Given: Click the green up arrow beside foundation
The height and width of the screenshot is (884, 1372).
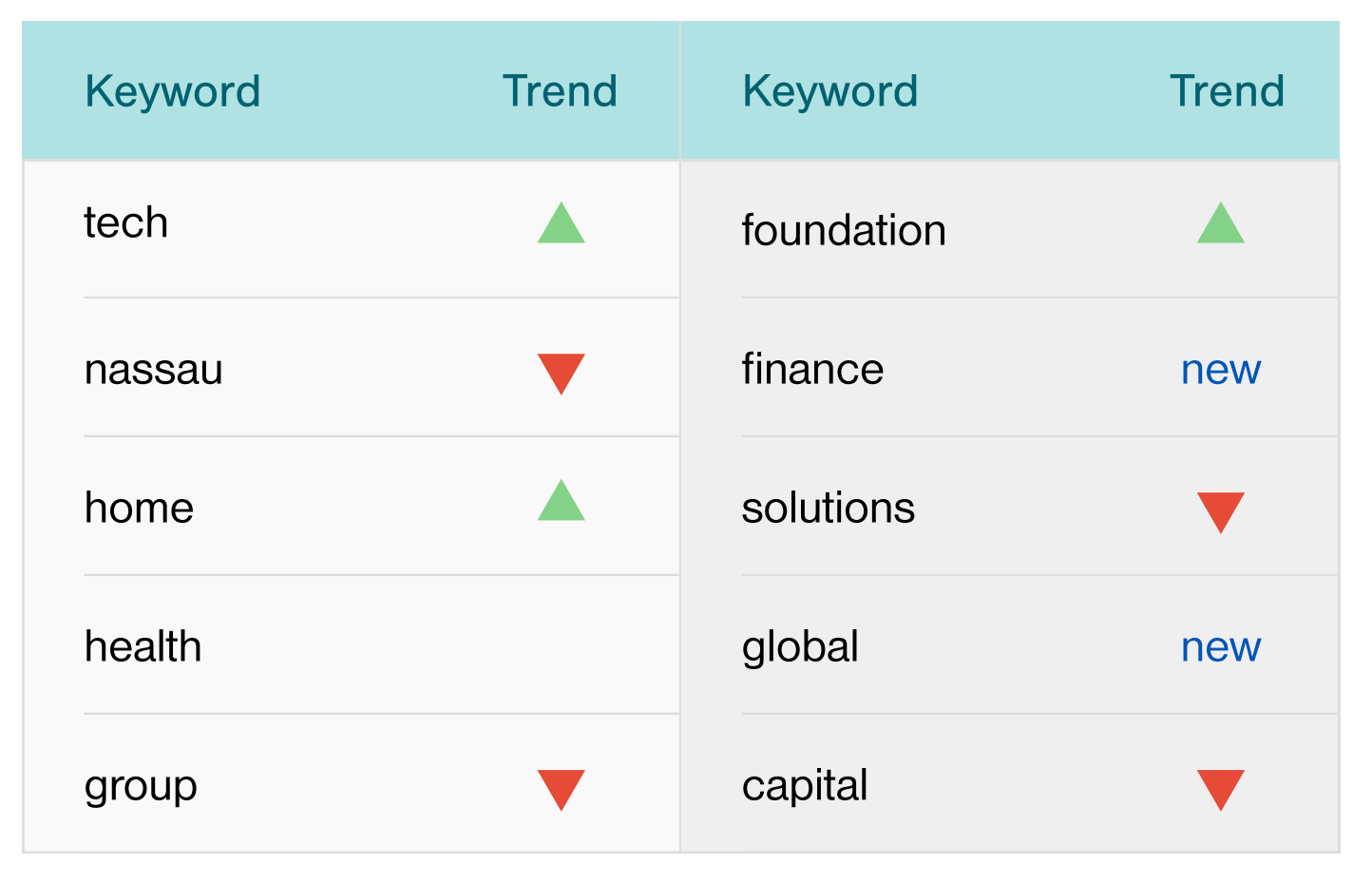Looking at the screenshot, I should (x=1220, y=224).
